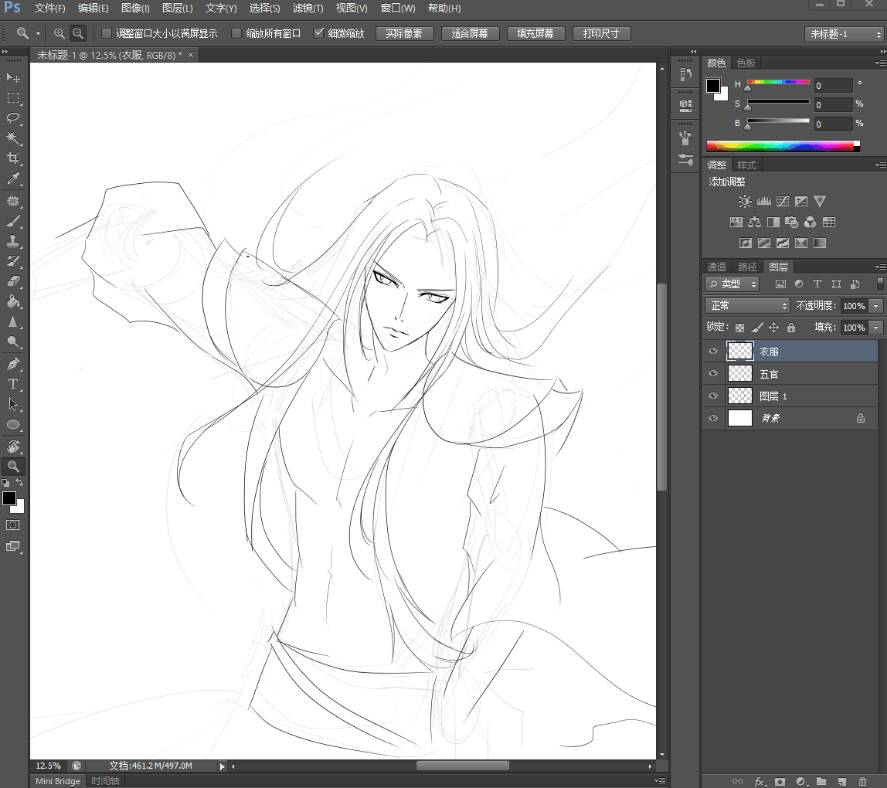
Task: Delete layer using trash icon
Action: point(862,781)
